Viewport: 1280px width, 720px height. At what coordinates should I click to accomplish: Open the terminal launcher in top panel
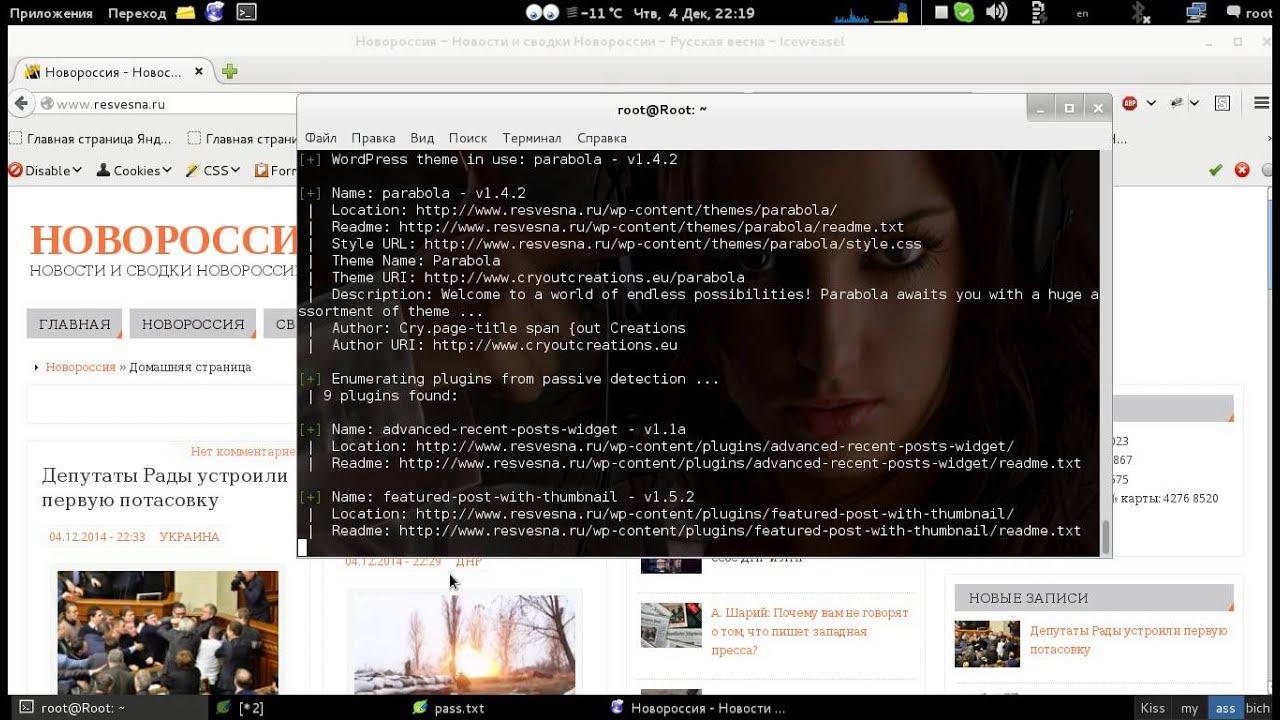click(245, 12)
